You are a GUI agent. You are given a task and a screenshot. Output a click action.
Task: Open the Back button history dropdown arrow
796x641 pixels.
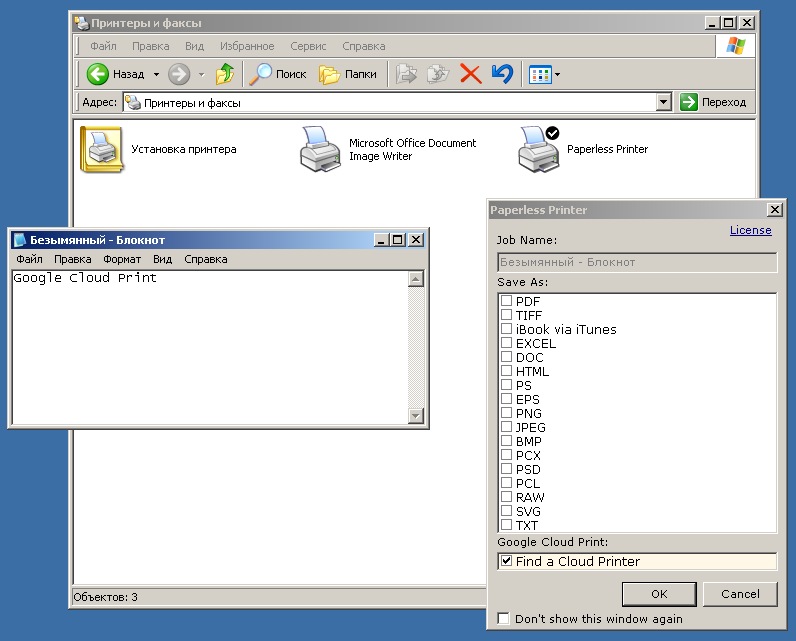click(x=156, y=75)
